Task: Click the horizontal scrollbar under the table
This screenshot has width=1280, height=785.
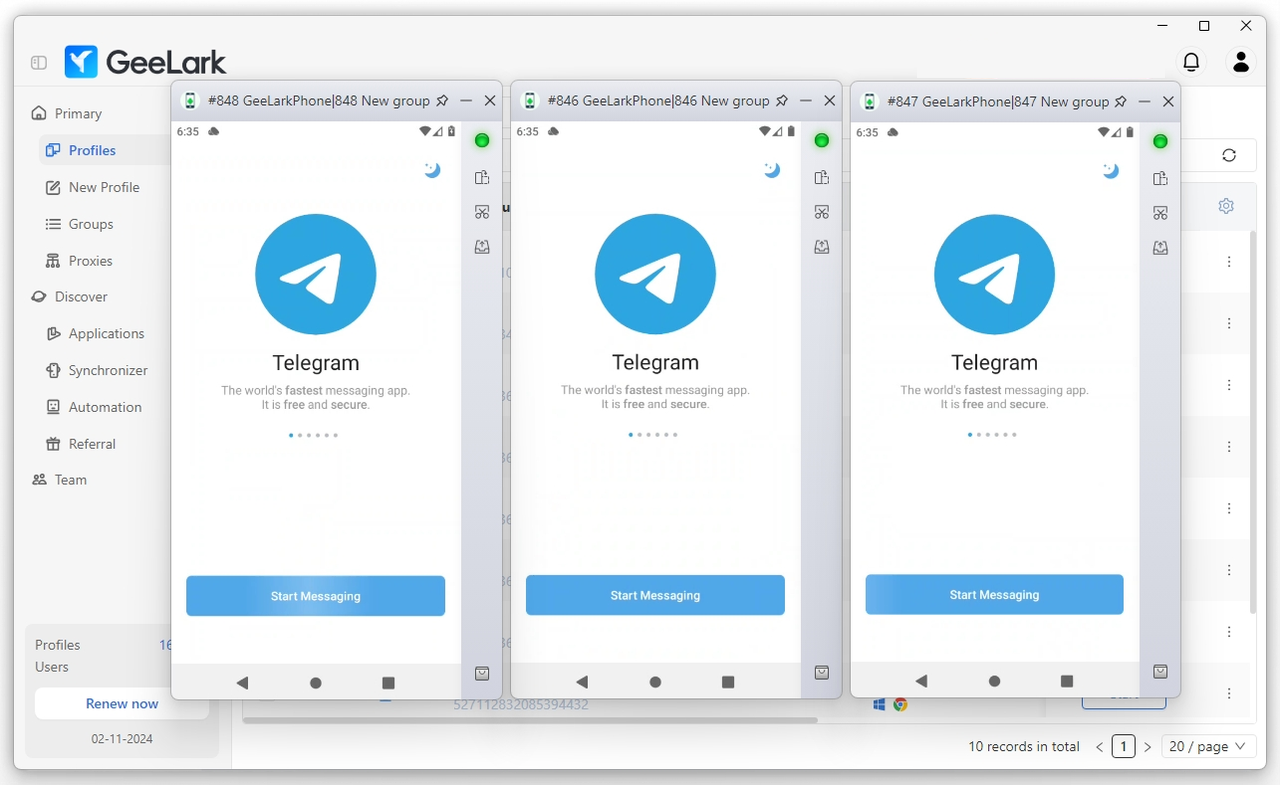Action: pyautogui.click(x=530, y=720)
